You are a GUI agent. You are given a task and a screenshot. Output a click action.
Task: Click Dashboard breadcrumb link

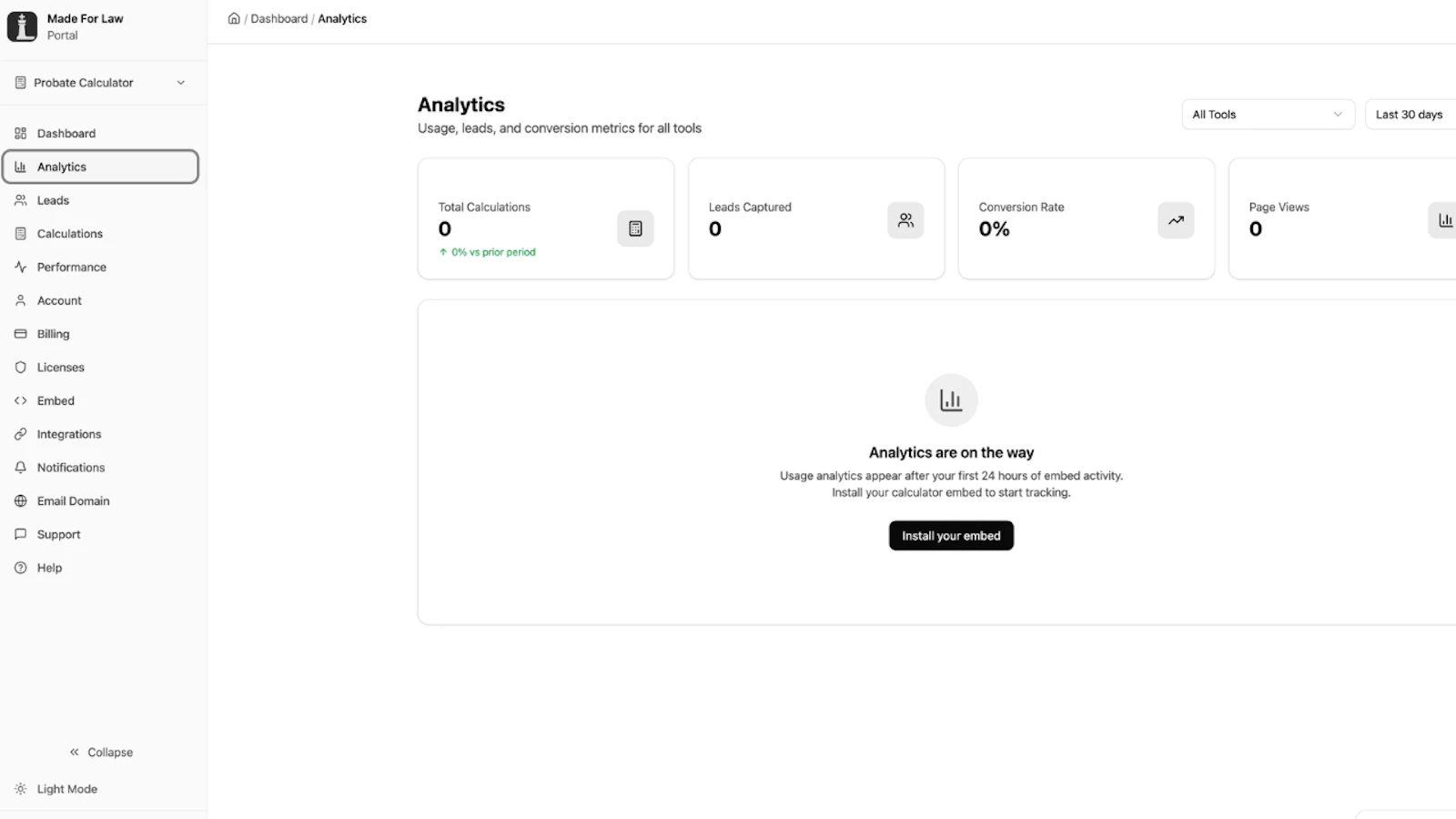278,18
